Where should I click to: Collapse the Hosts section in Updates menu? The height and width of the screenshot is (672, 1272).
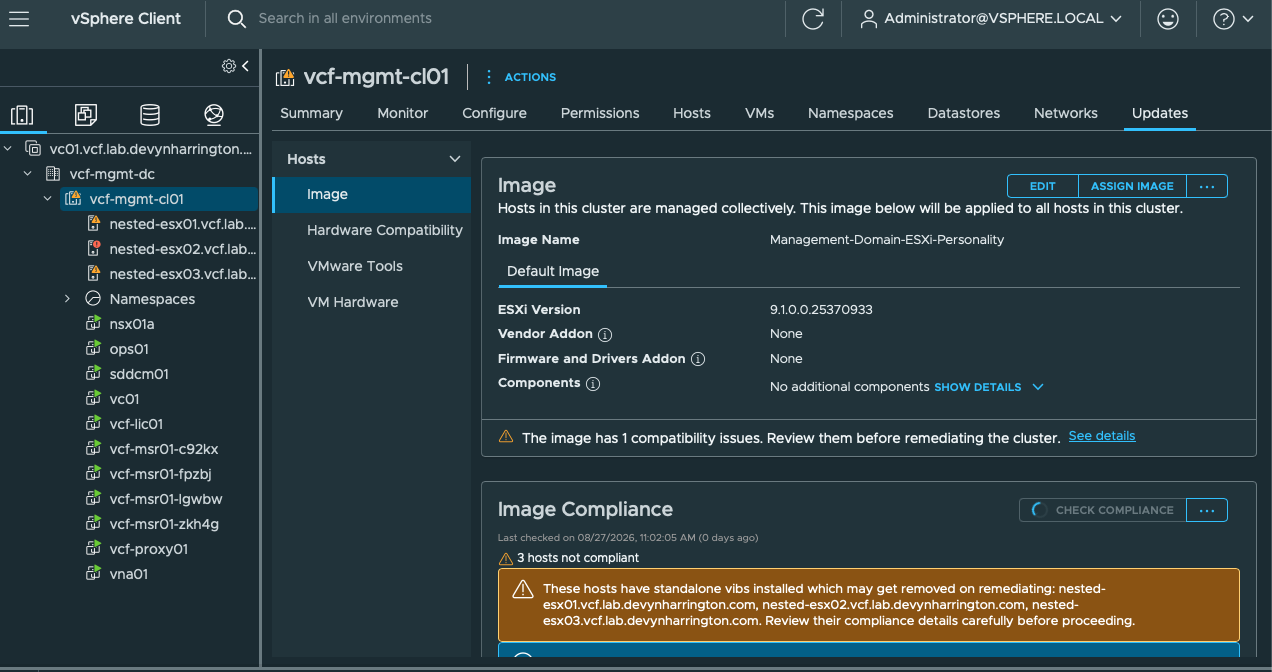[x=455, y=159]
